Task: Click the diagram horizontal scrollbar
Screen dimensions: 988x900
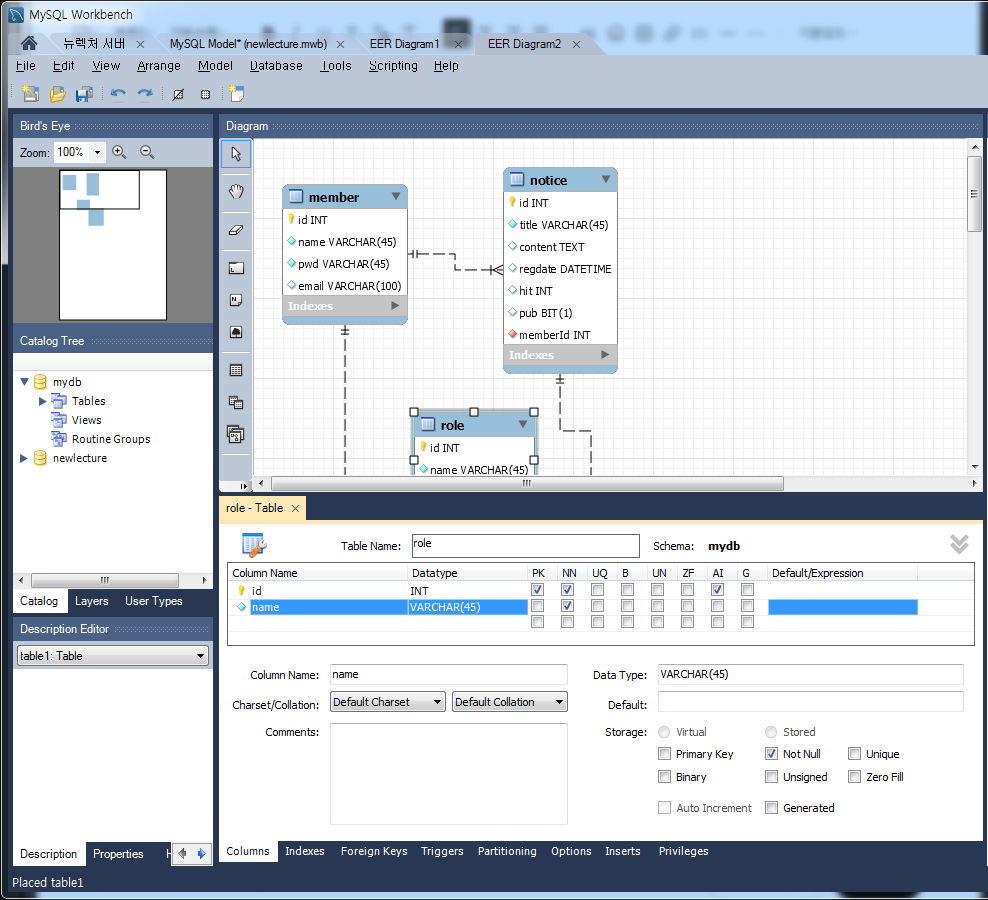Action: point(527,483)
